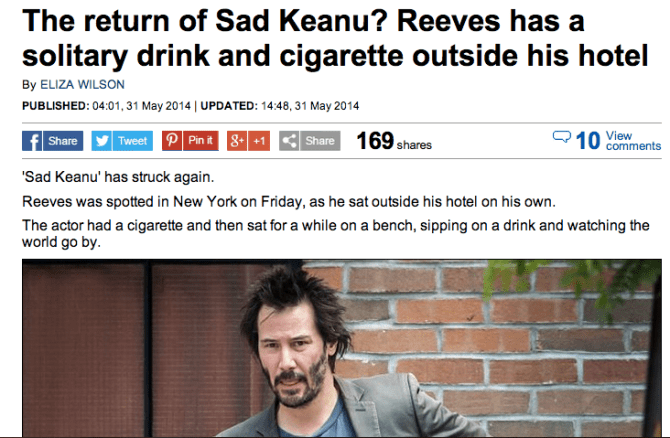The width and height of the screenshot is (670, 438).
Task: Click the paragraph about New York hotel
Action: click(289, 201)
